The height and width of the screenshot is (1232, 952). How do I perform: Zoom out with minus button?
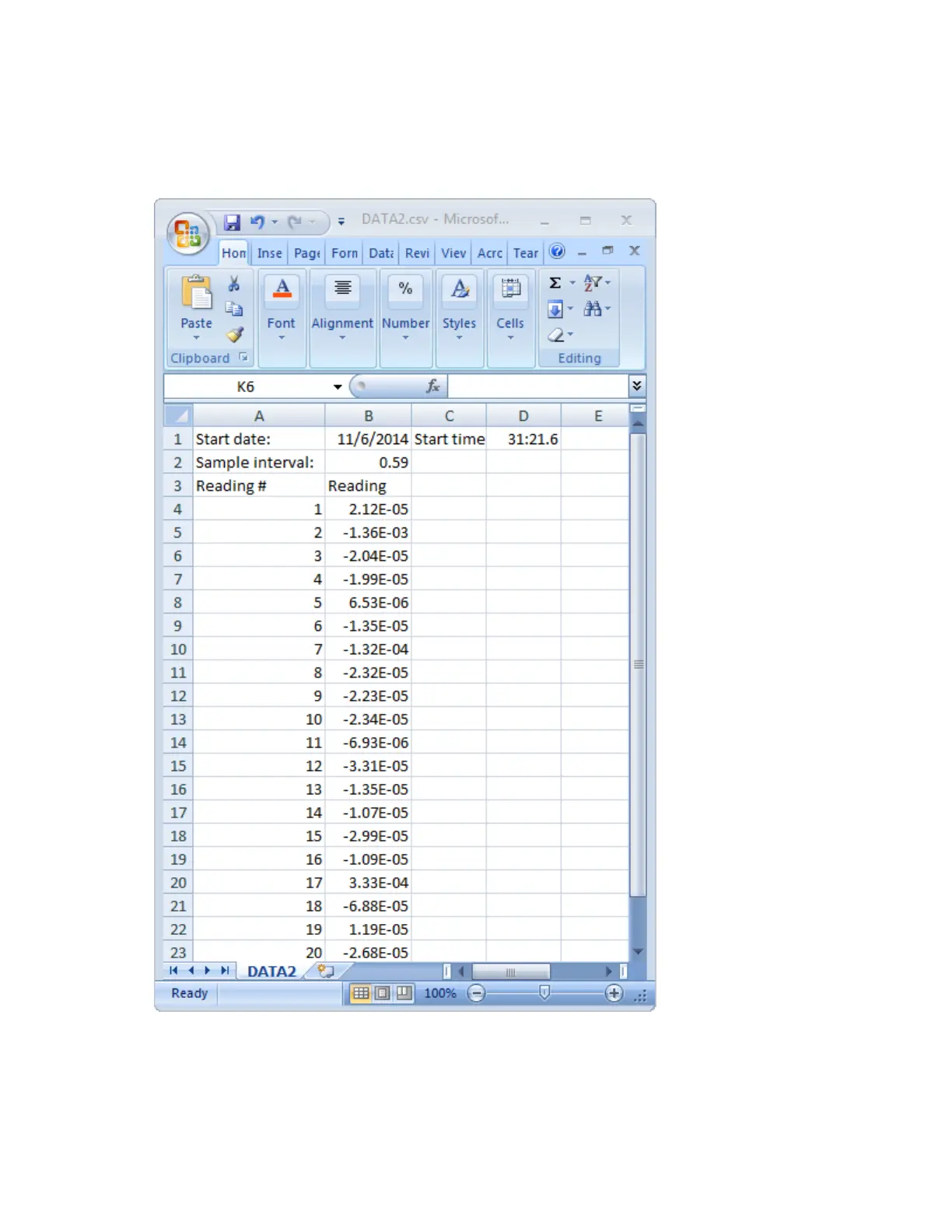coord(477,993)
